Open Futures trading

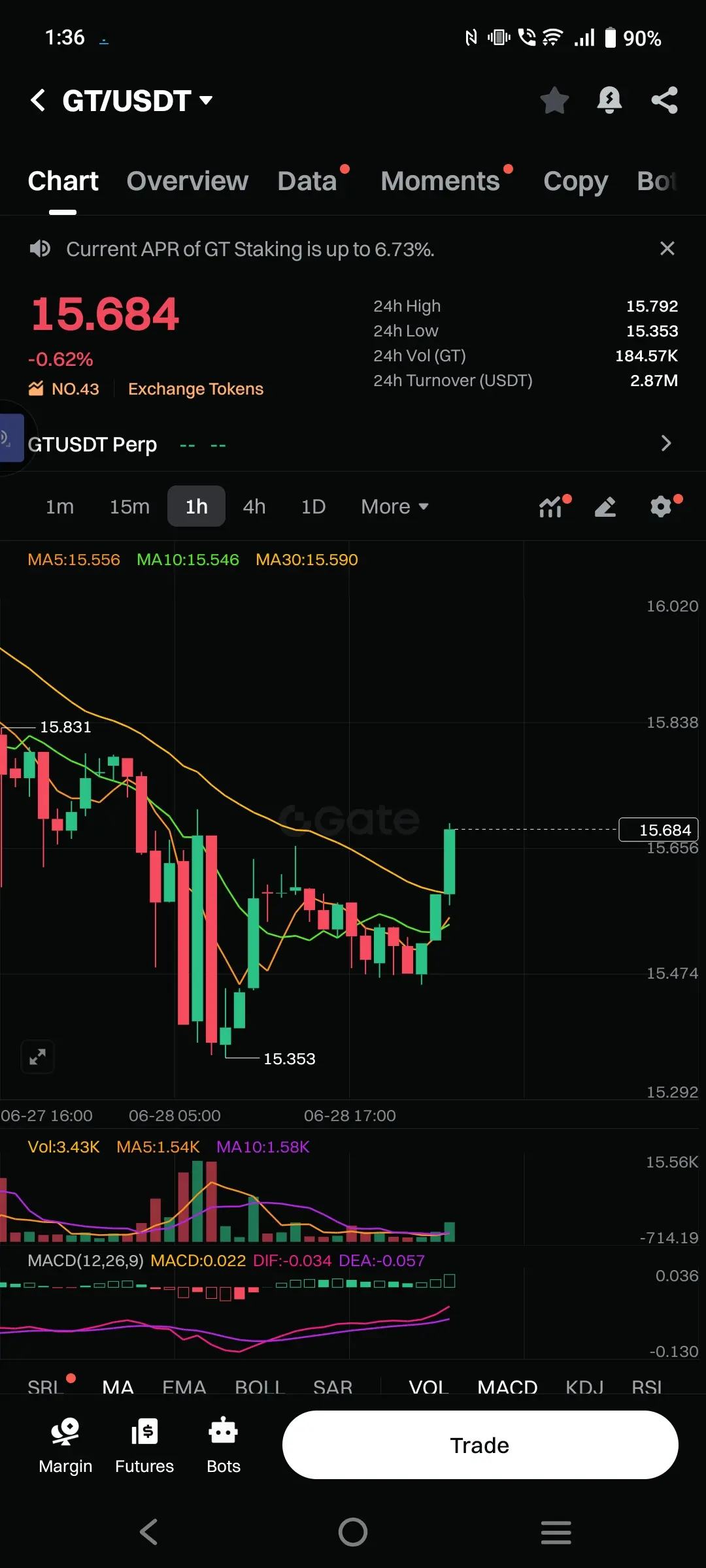coord(144,1445)
